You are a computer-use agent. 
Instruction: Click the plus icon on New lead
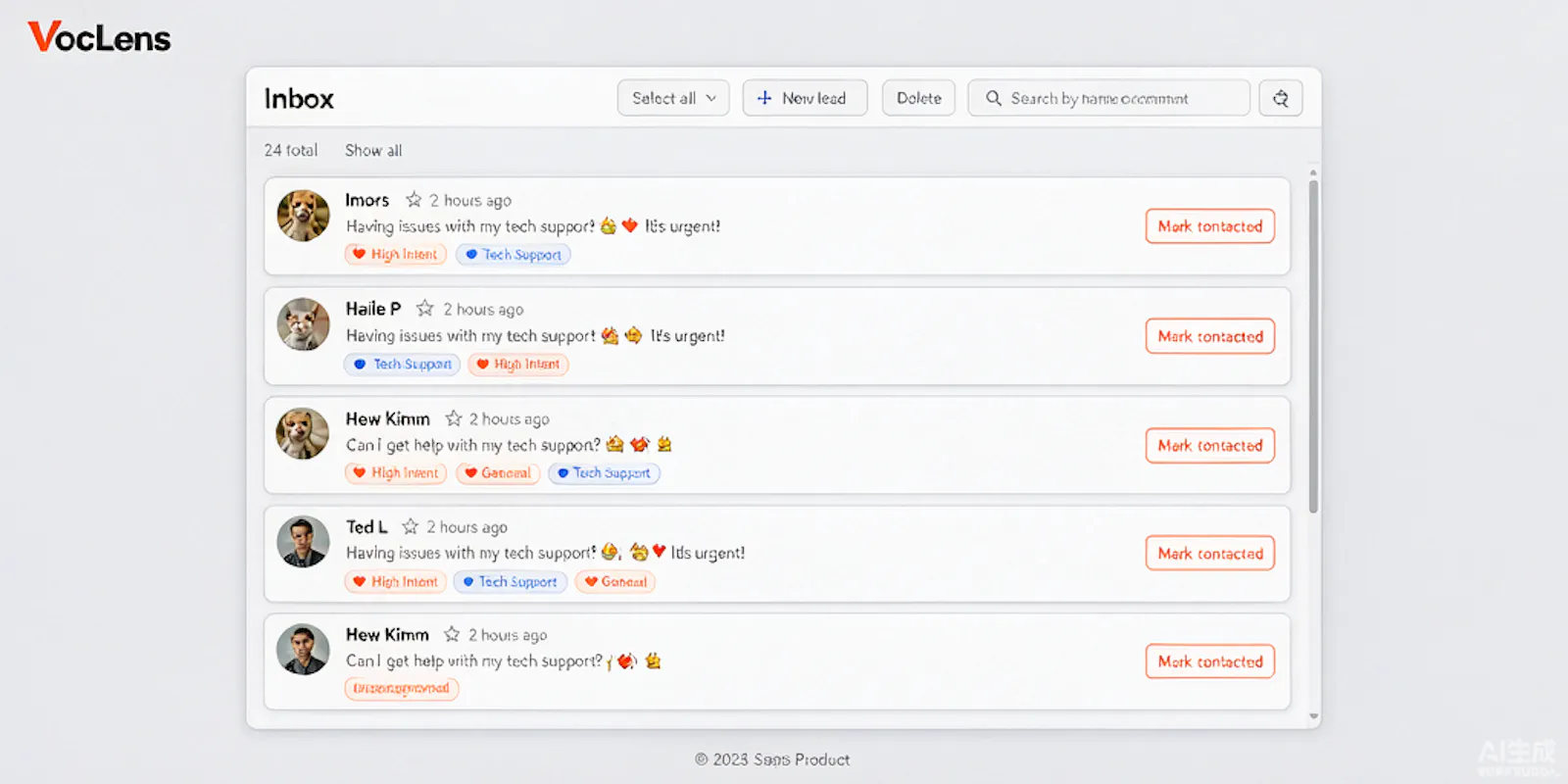point(764,98)
